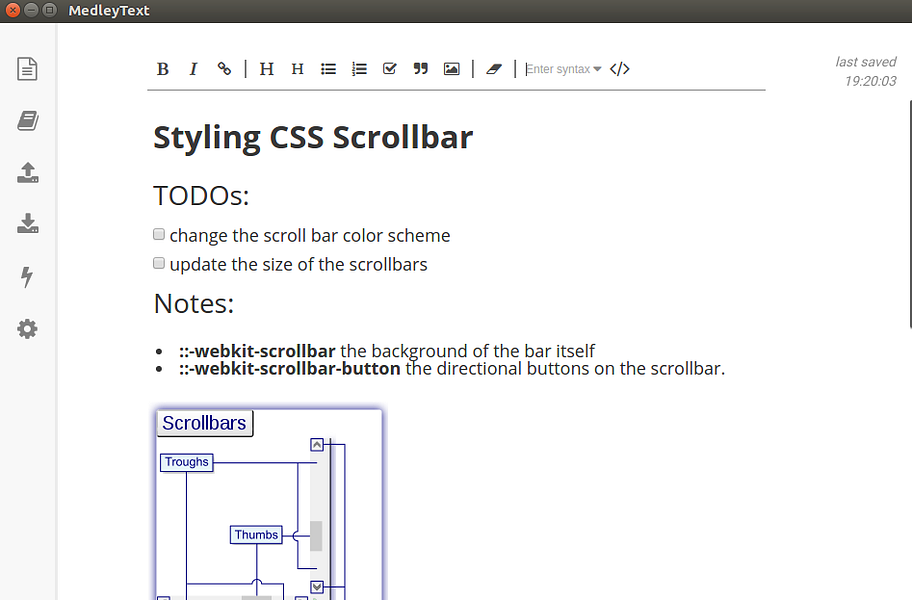The height and width of the screenshot is (600, 912).
Task: Apply small heading style (second H)
Action: 297,69
